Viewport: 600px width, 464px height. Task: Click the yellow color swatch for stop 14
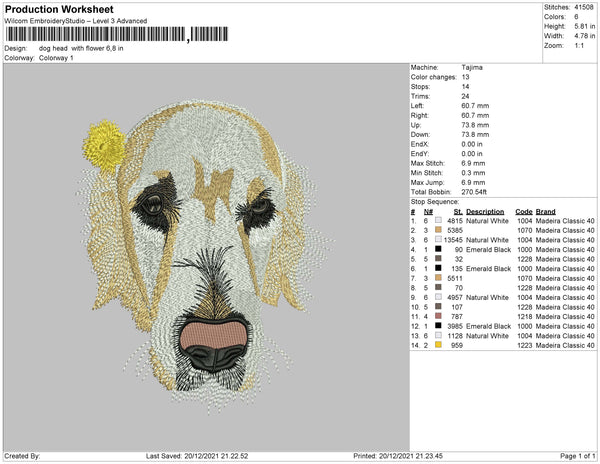[437, 345]
